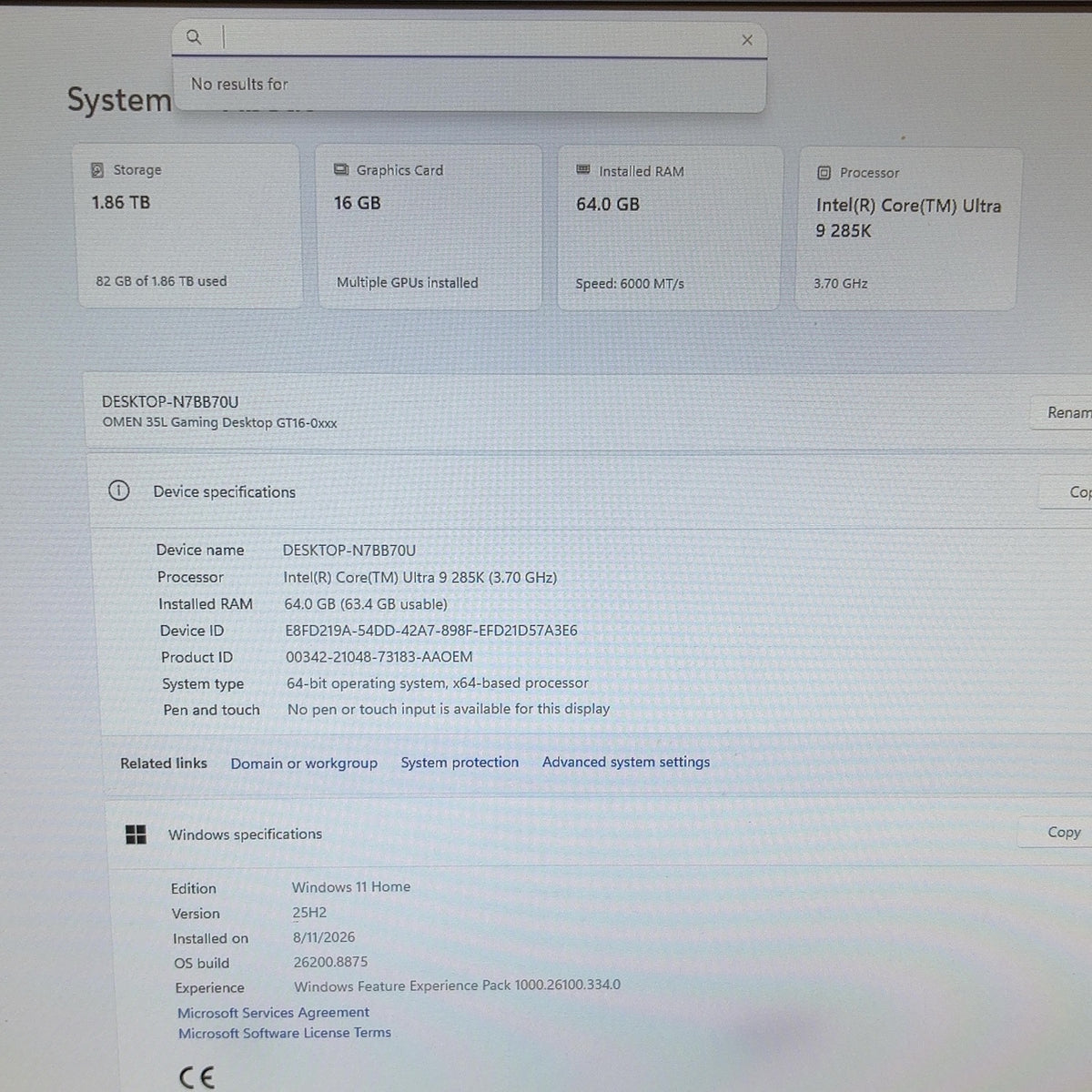
Task: Click the Graphics Card icon
Action: 341,170
